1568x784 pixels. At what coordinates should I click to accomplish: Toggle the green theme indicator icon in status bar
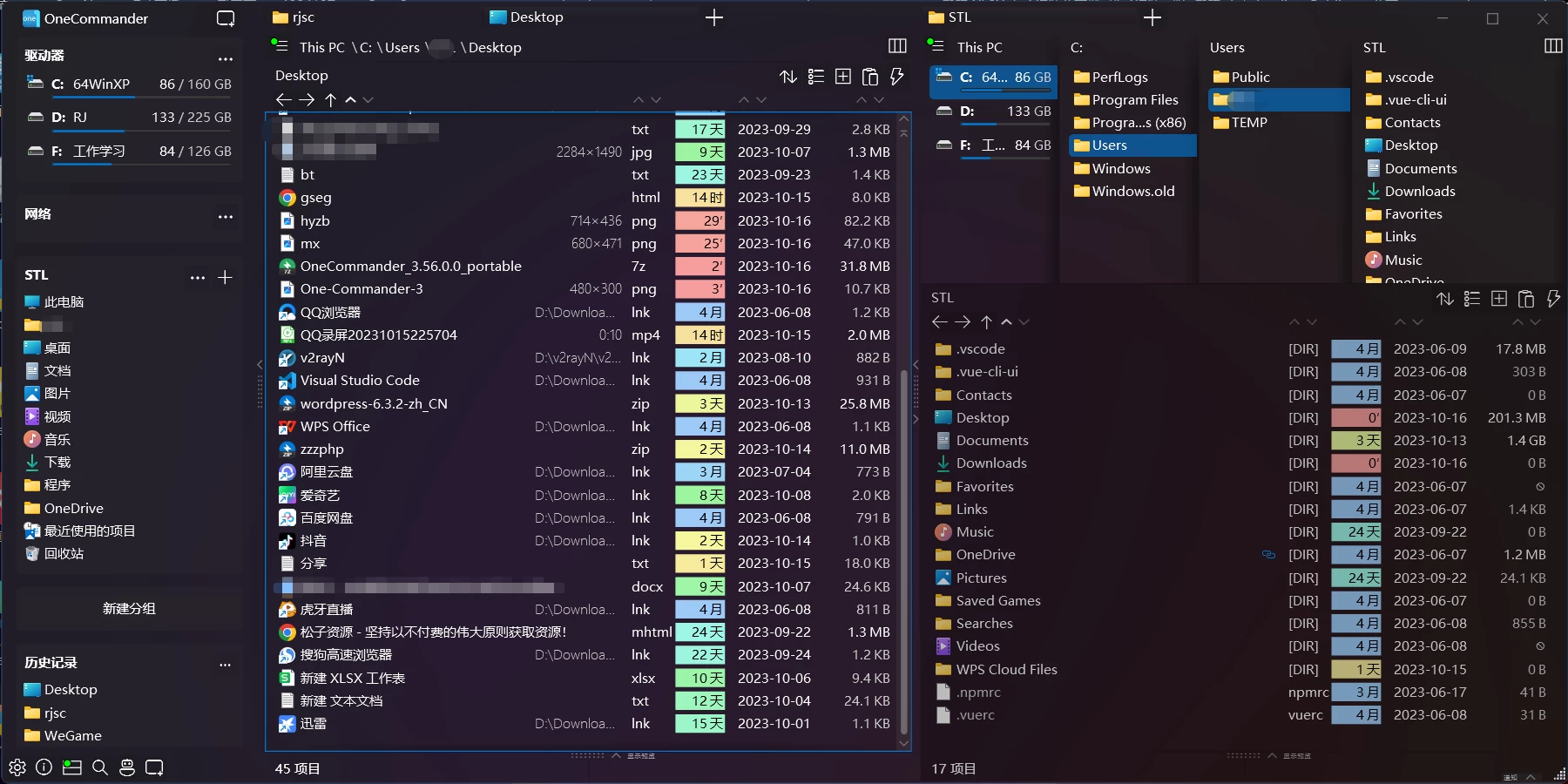(72, 767)
